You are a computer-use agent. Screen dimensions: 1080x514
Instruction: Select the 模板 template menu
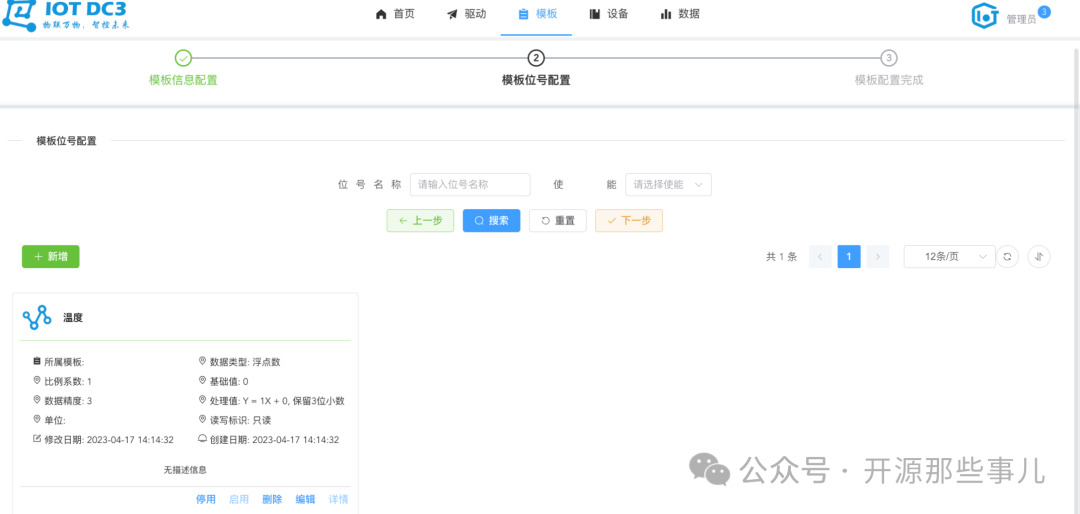coord(537,14)
